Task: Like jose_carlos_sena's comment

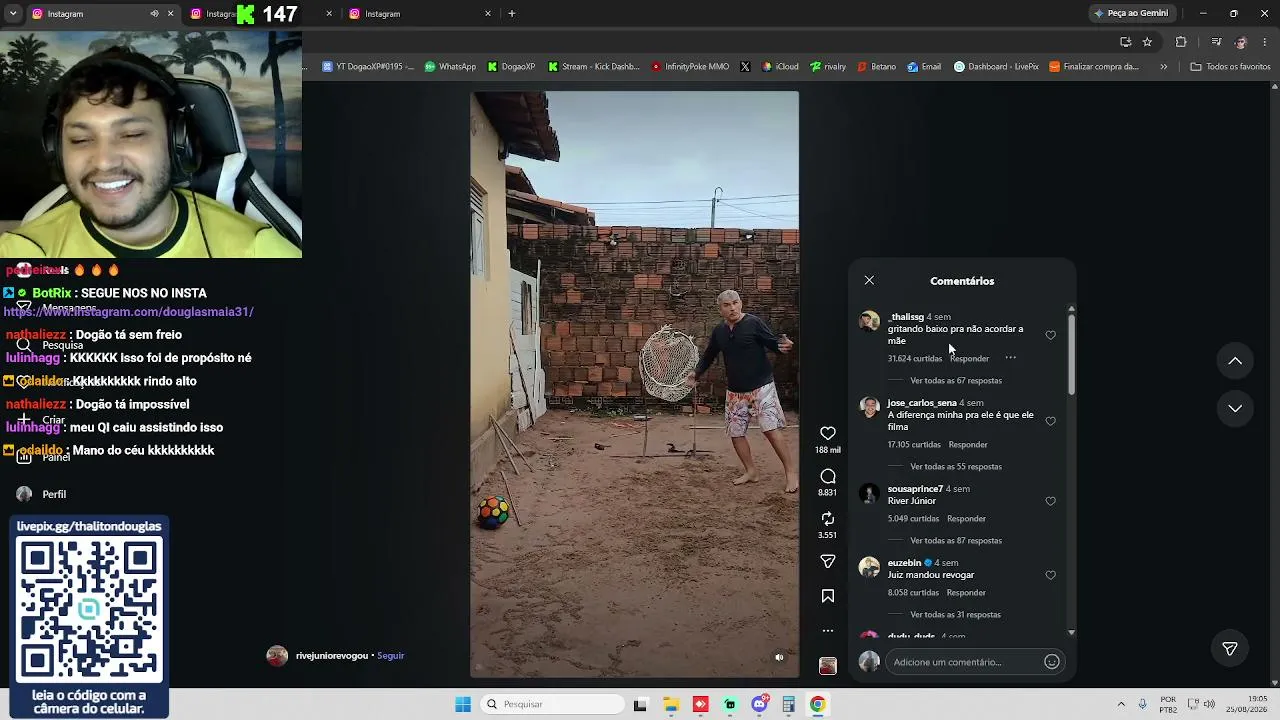Action: (1050, 421)
